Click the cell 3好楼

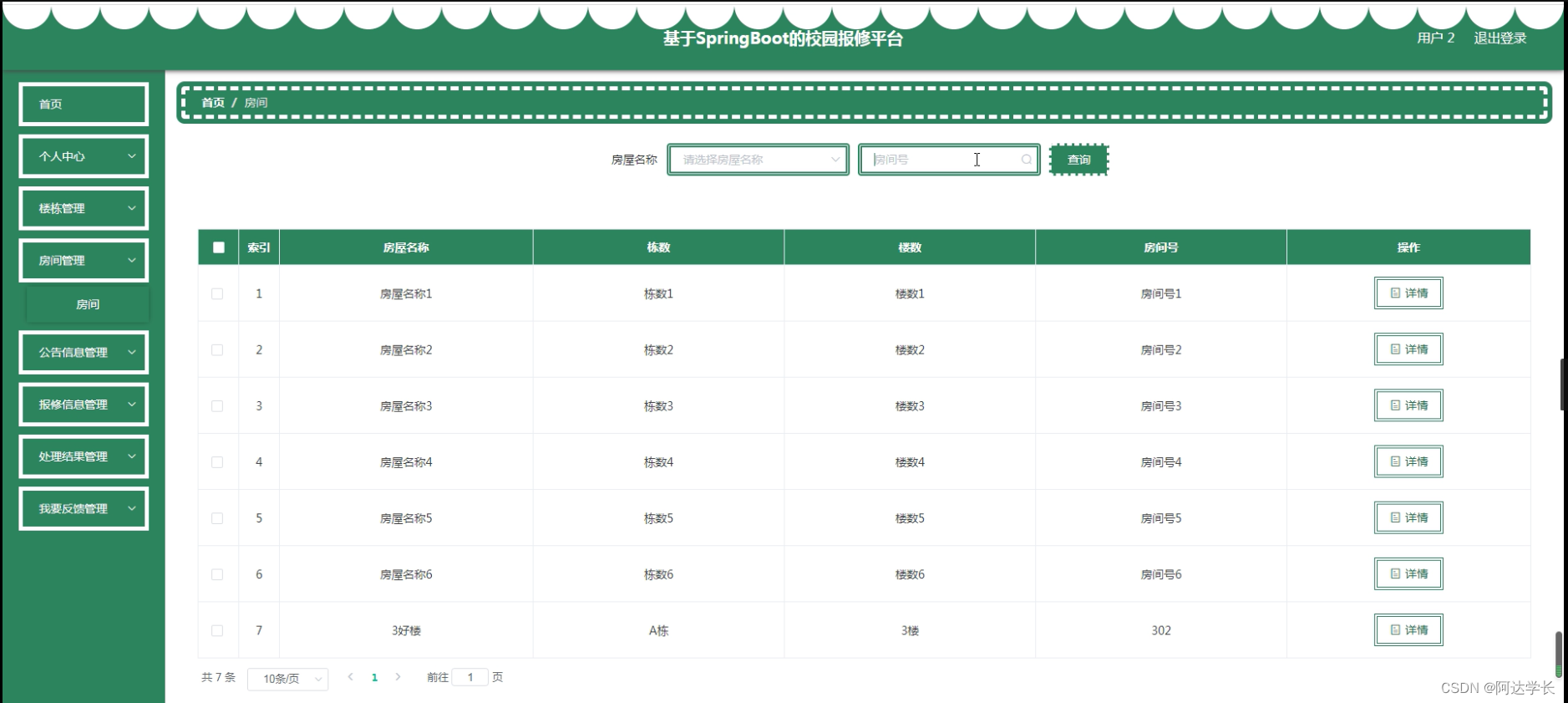click(406, 630)
